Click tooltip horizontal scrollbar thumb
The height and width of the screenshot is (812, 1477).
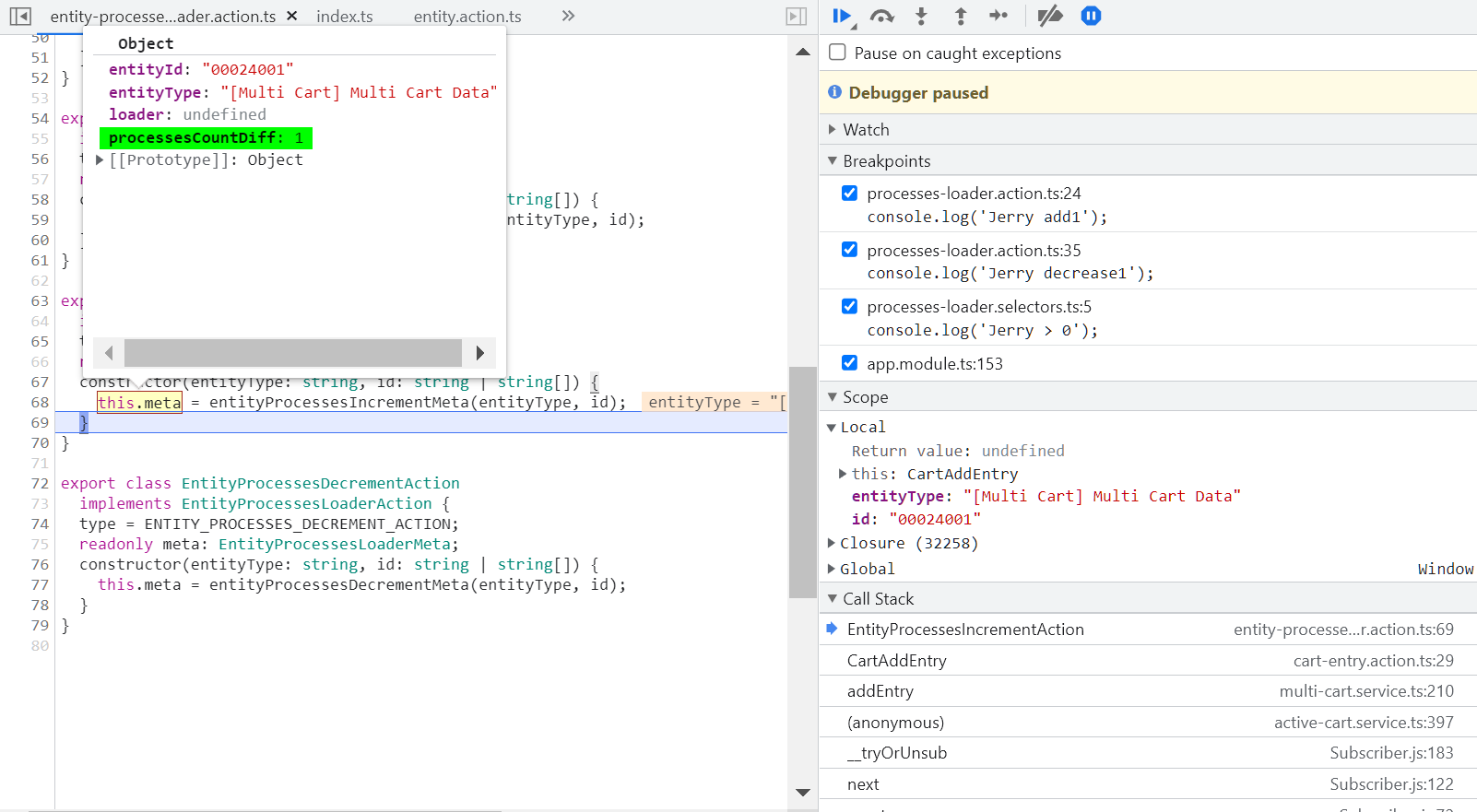click(293, 353)
